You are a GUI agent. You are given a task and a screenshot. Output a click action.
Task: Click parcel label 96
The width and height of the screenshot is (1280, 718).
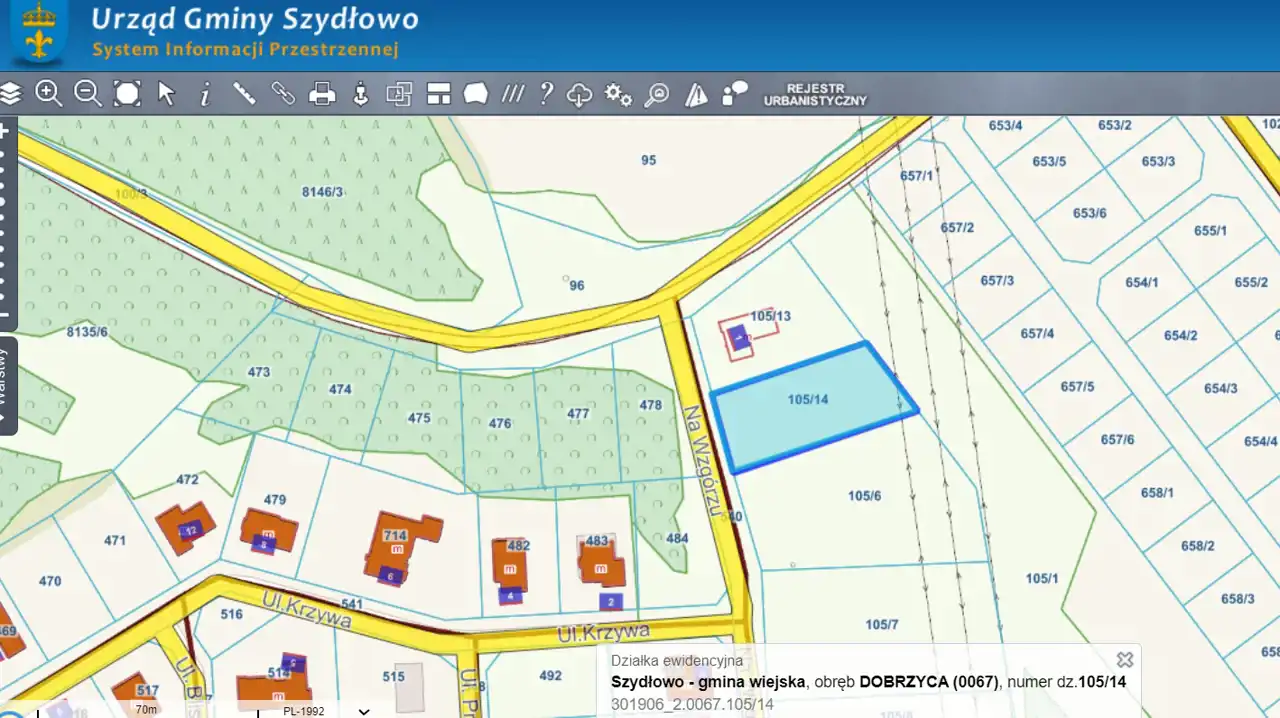(577, 285)
